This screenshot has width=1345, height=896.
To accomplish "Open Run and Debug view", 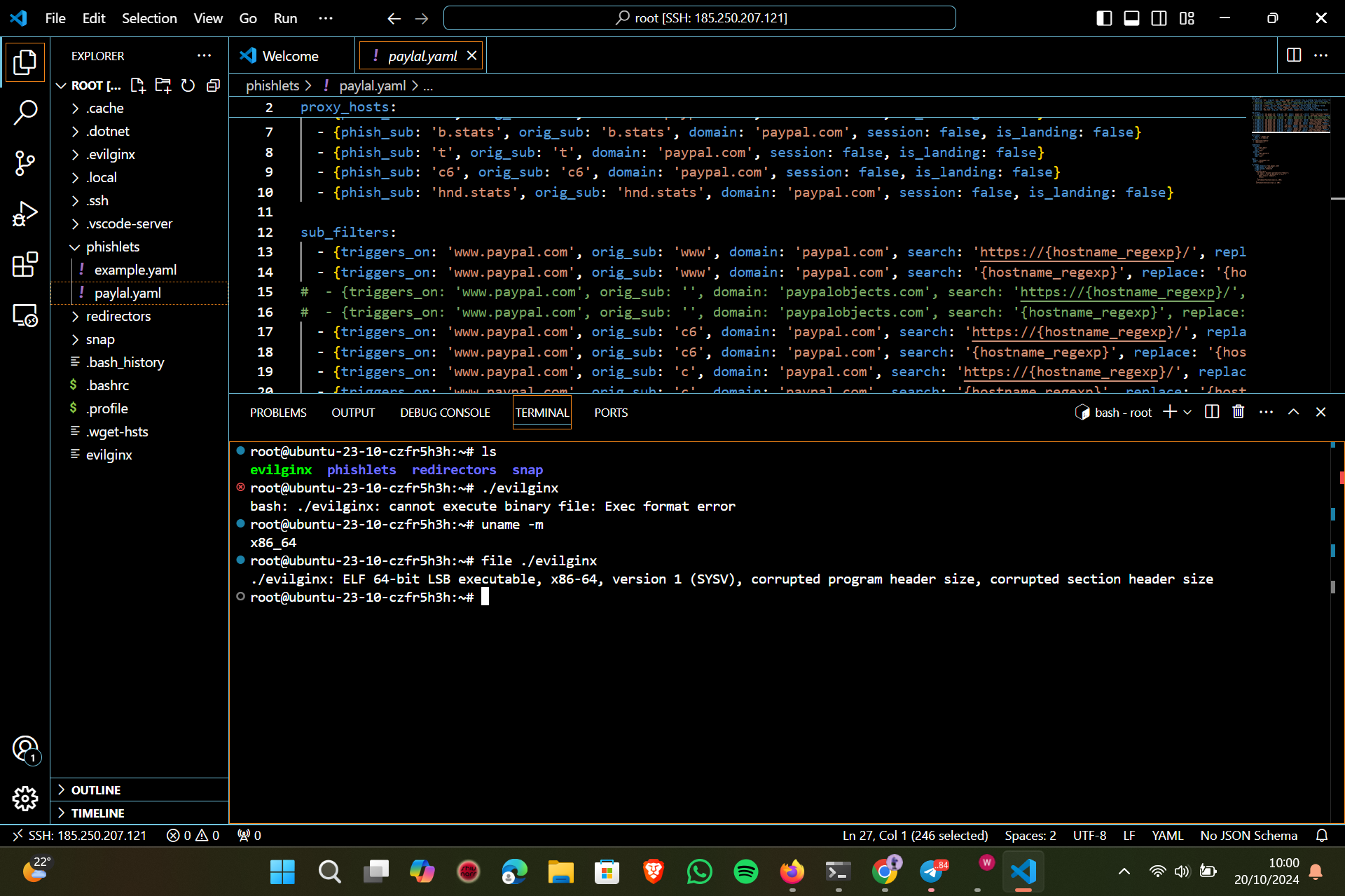I will point(25,214).
